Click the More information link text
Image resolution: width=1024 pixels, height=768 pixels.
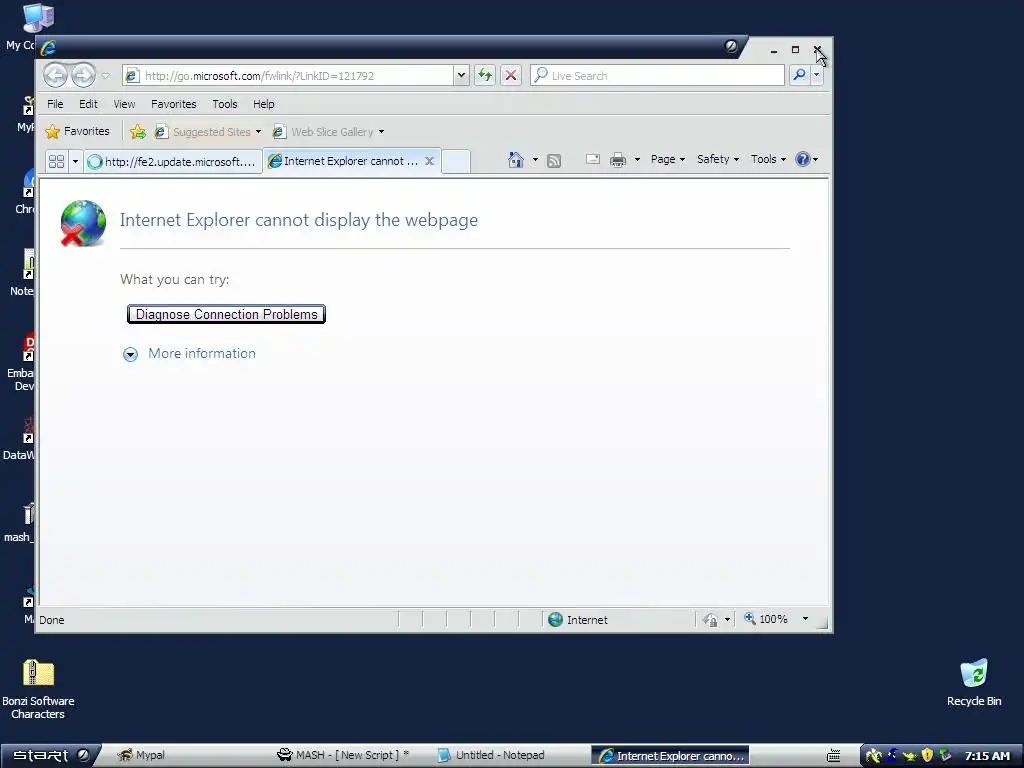coord(202,353)
